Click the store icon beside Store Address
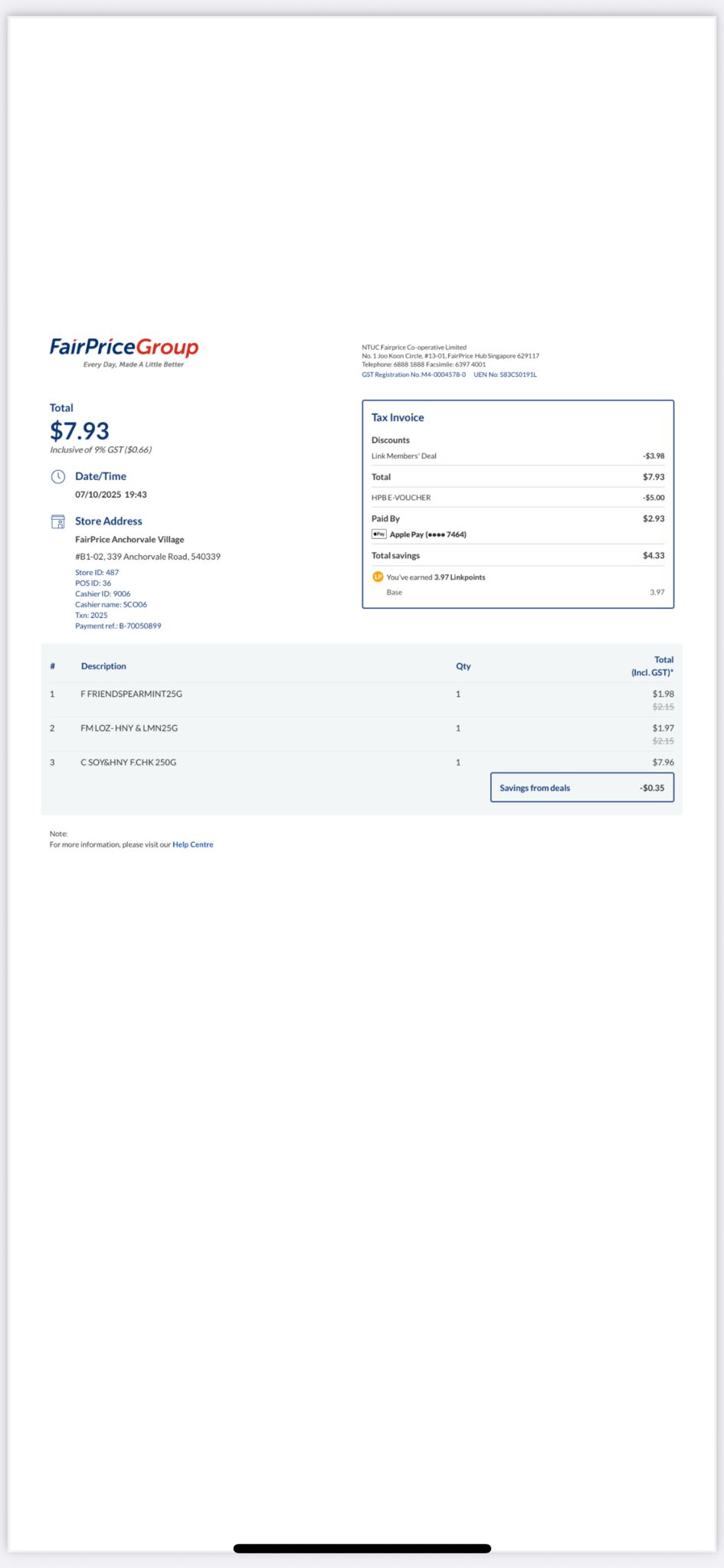The height and width of the screenshot is (1568, 724). coord(58,521)
